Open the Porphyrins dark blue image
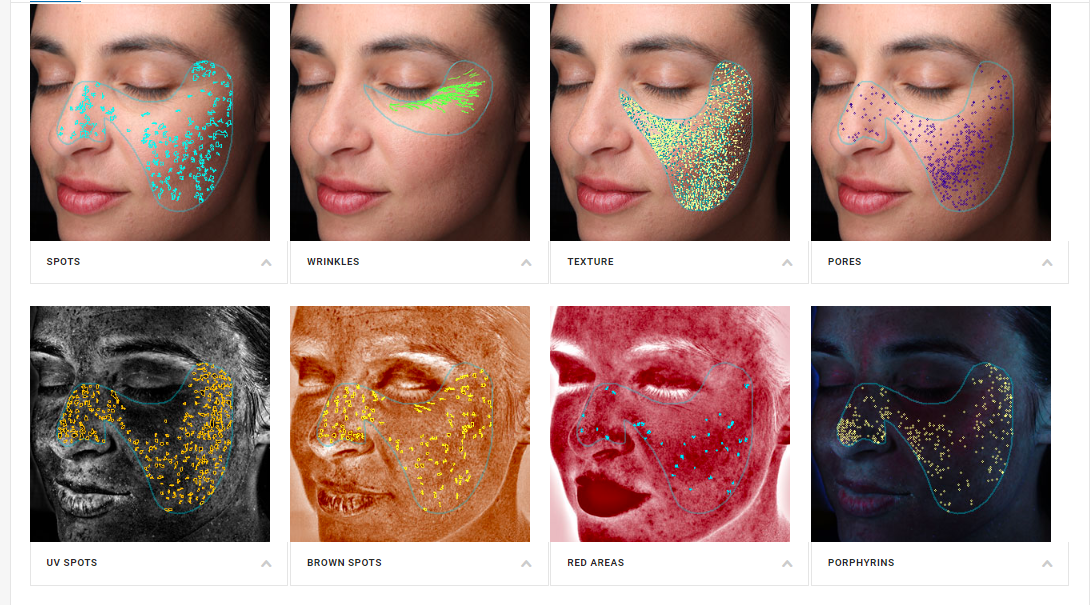The height and width of the screenshot is (605, 1090). (x=931, y=424)
